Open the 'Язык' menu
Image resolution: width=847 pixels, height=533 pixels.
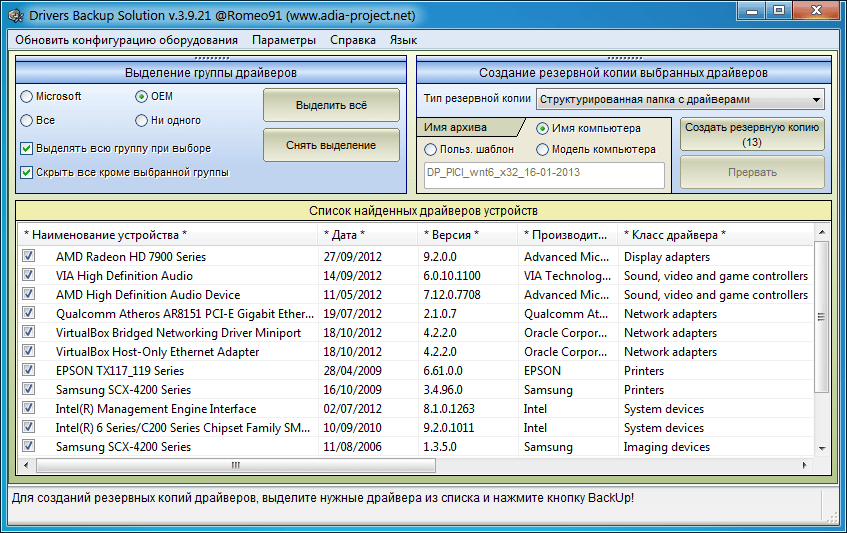point(403,40)
